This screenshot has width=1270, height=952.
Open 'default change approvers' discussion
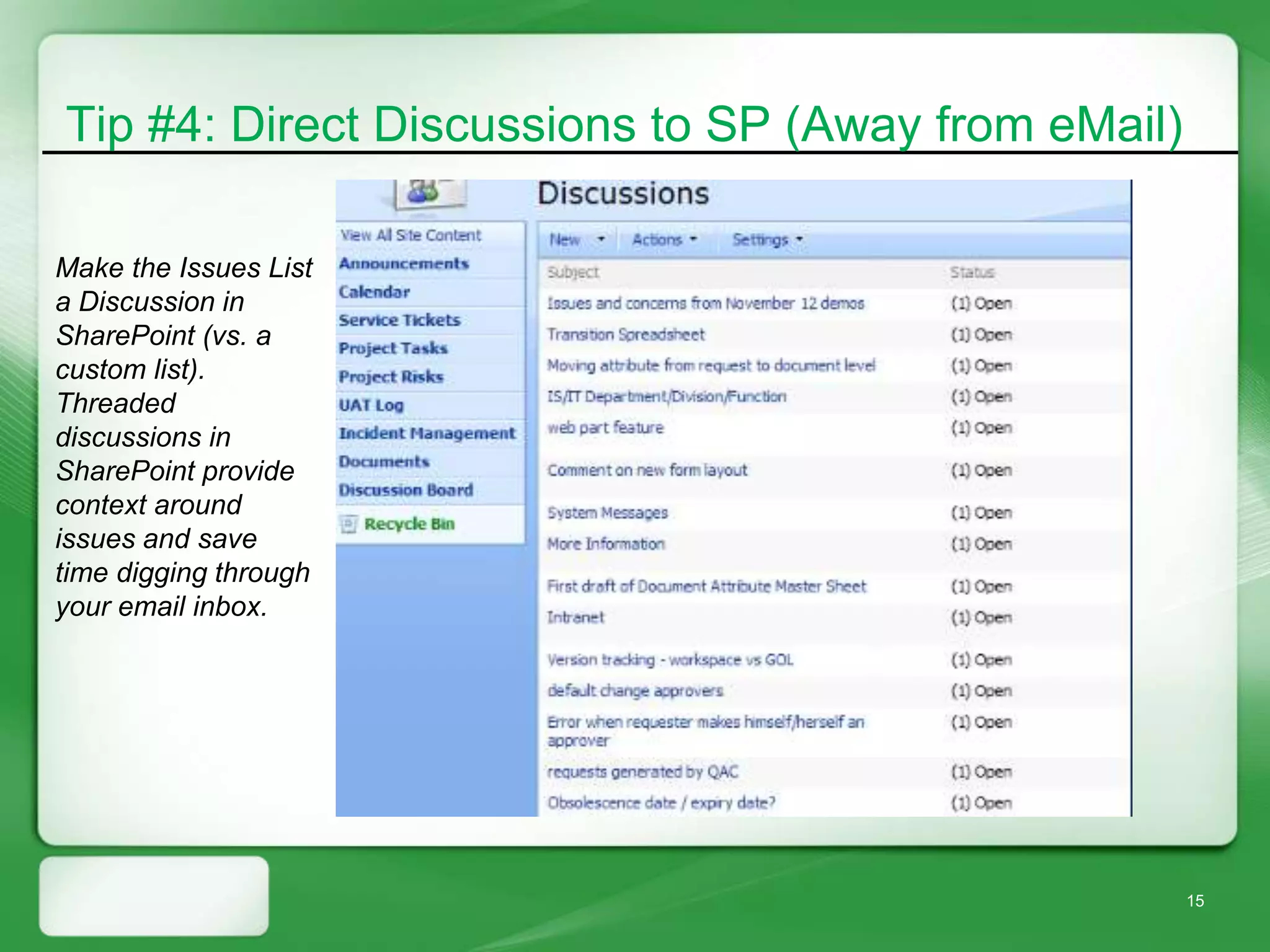point(635,691)
